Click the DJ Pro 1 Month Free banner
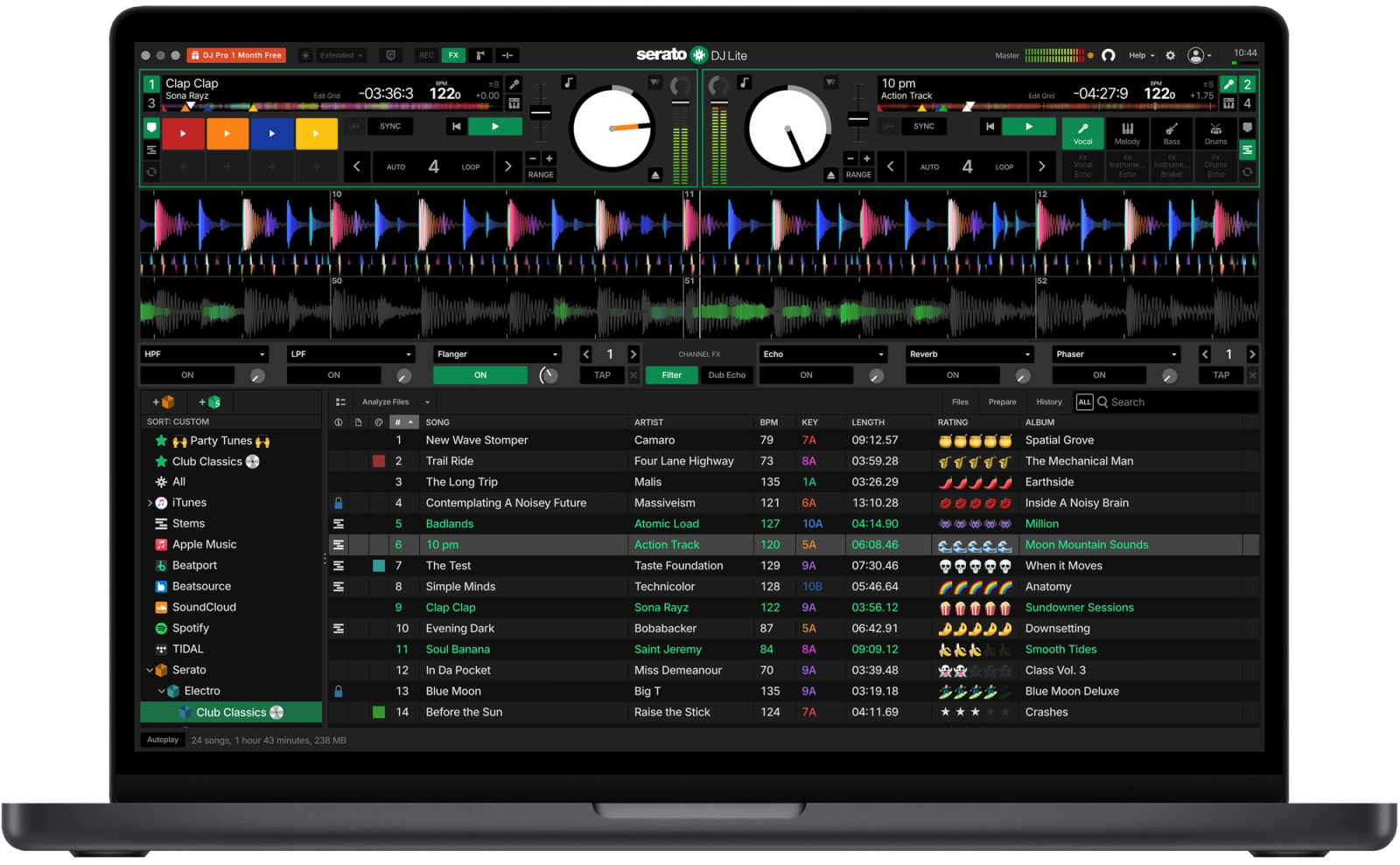Image resolution: width=1400 pixels, height=865 pixels. (x=236, y=54)
